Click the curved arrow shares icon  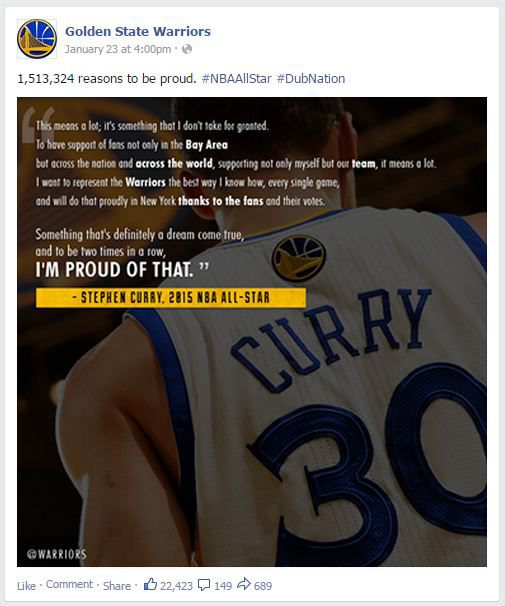tap(244, 584)
